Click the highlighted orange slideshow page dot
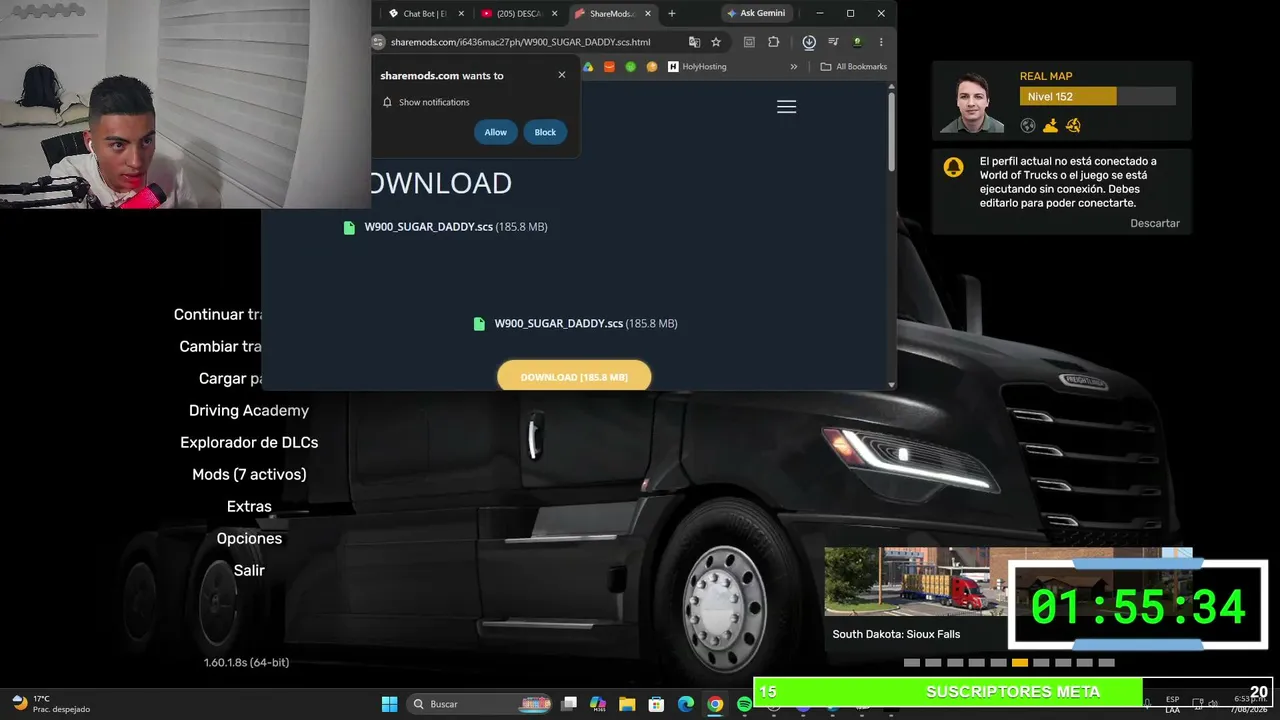Screen dimensions: 1280x720 click(x=1020, y=663)
